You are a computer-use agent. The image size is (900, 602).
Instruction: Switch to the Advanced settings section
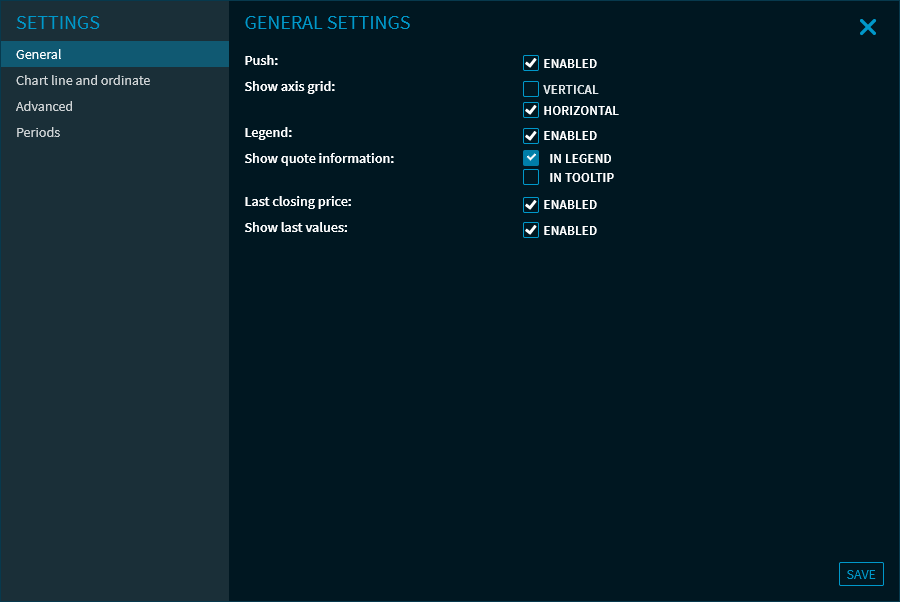44,107
